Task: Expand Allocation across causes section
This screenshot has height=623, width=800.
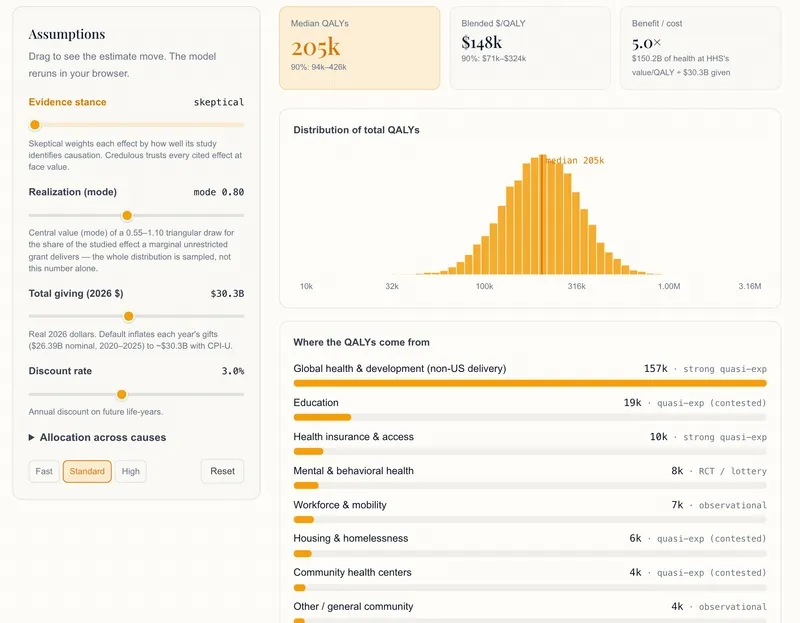Action: click(97, 437)
